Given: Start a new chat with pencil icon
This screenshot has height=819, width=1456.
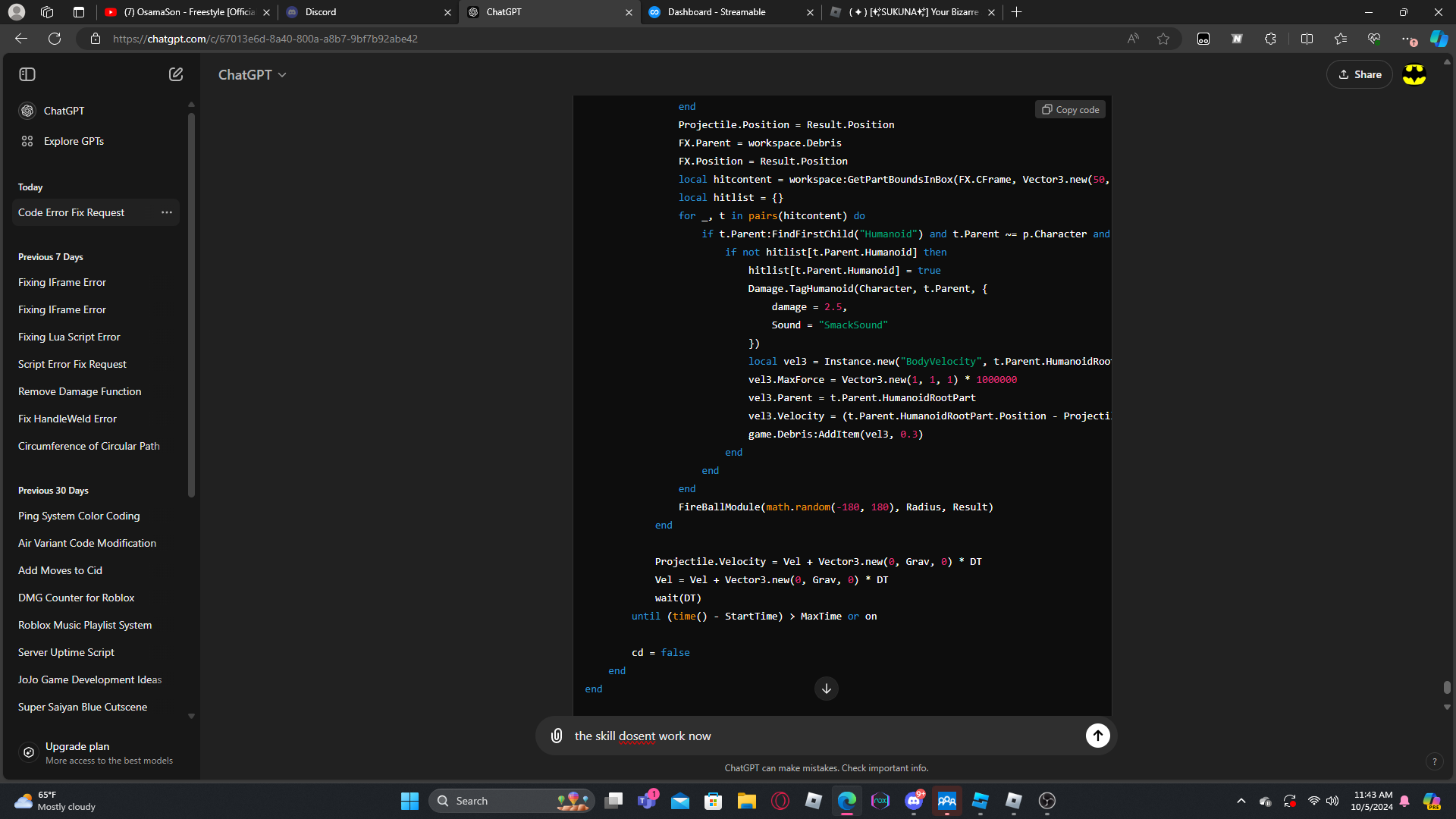Looking at the screenshot, I should 176,74.
